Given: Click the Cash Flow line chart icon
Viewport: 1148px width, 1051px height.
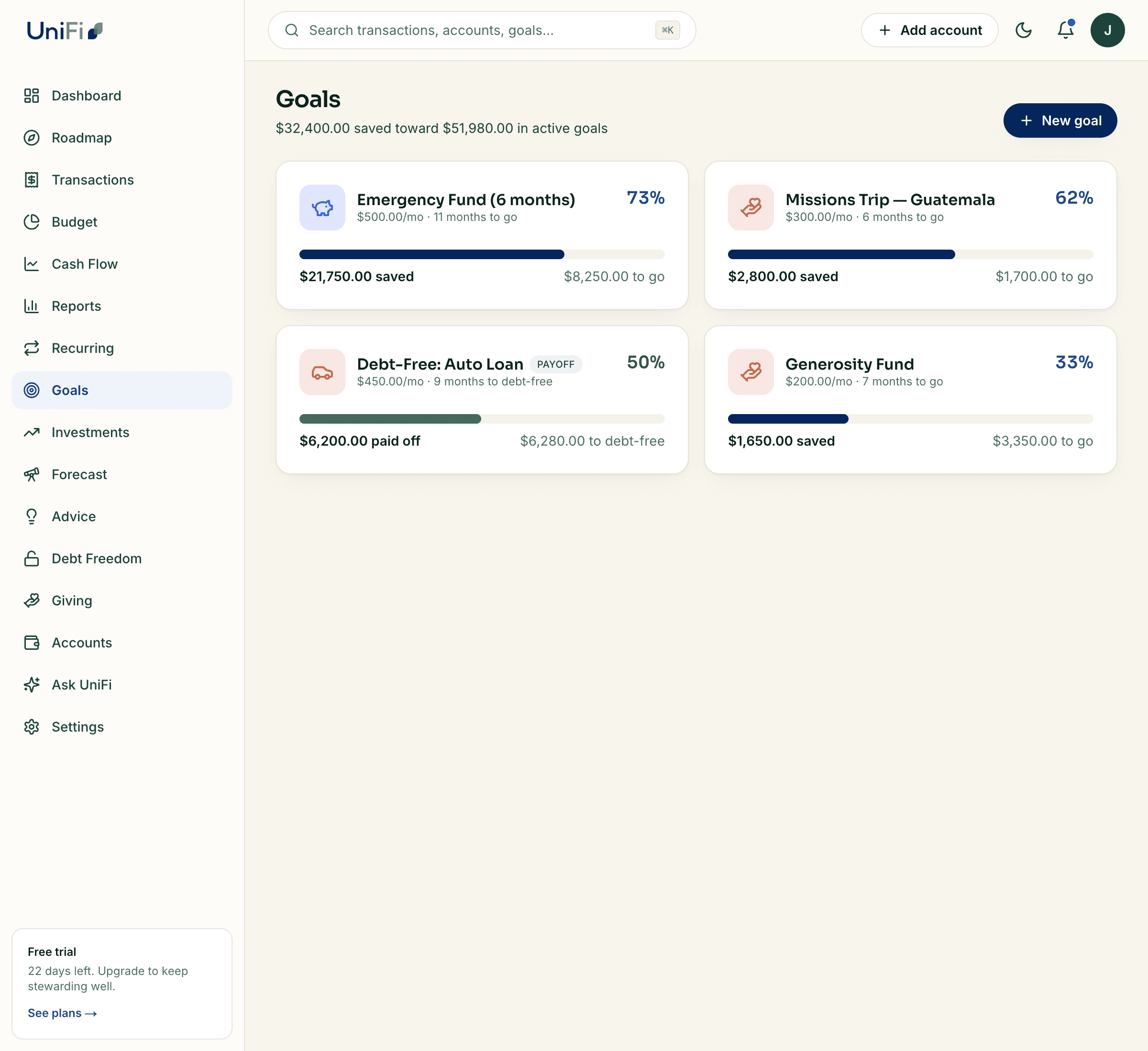Looking at the screenshot, I should pyautogui.click(x=31, y=264).
